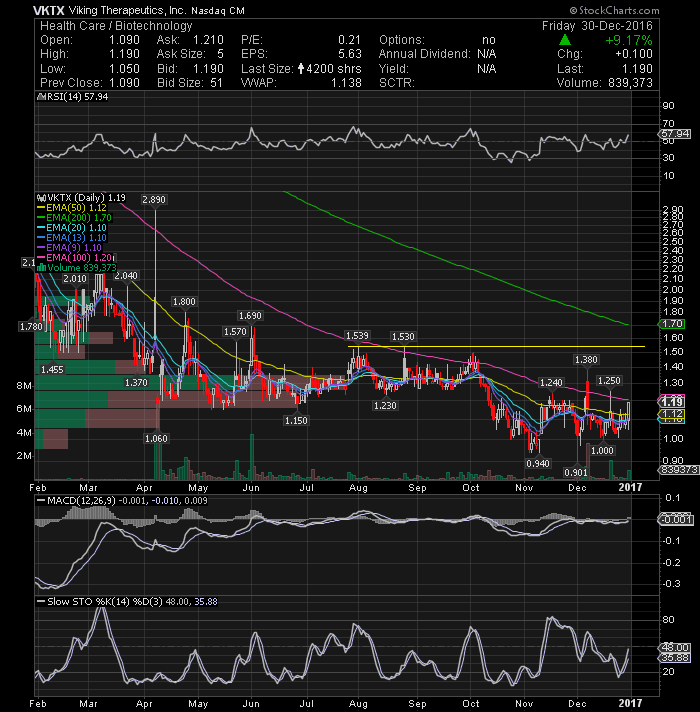700x712 pixels.
Task: Click the Bid Size 51 value
Action: (217, 83)
